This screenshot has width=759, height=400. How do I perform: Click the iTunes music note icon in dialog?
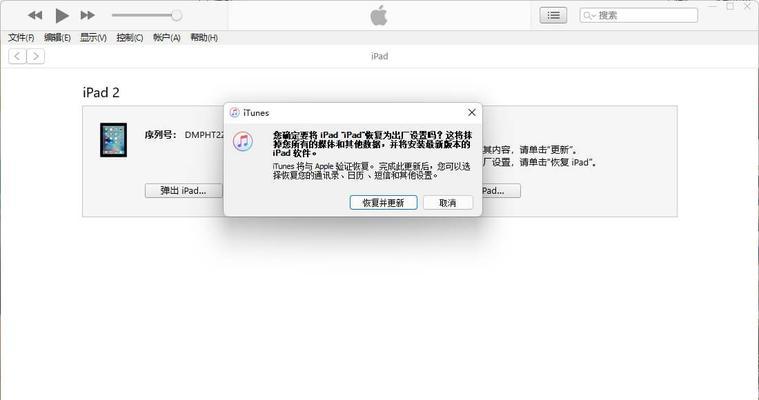pos(243,141)
